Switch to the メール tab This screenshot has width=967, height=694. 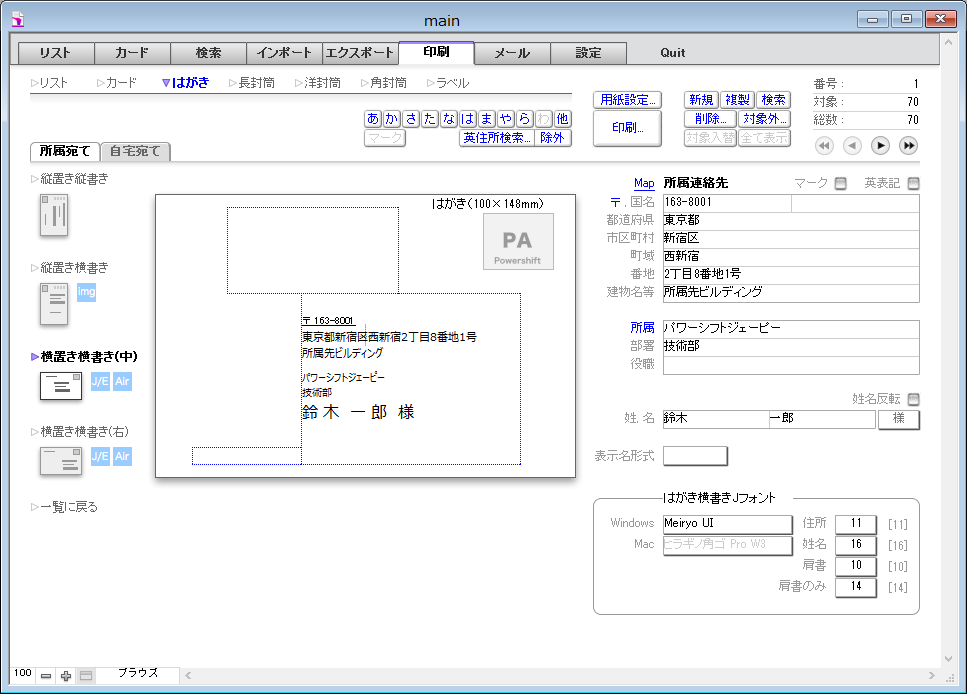click(x=512, y=53)
